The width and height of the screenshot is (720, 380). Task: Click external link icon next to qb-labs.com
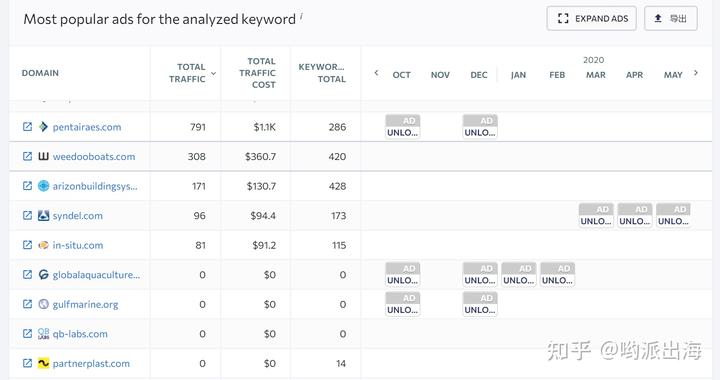coord(28,334)
